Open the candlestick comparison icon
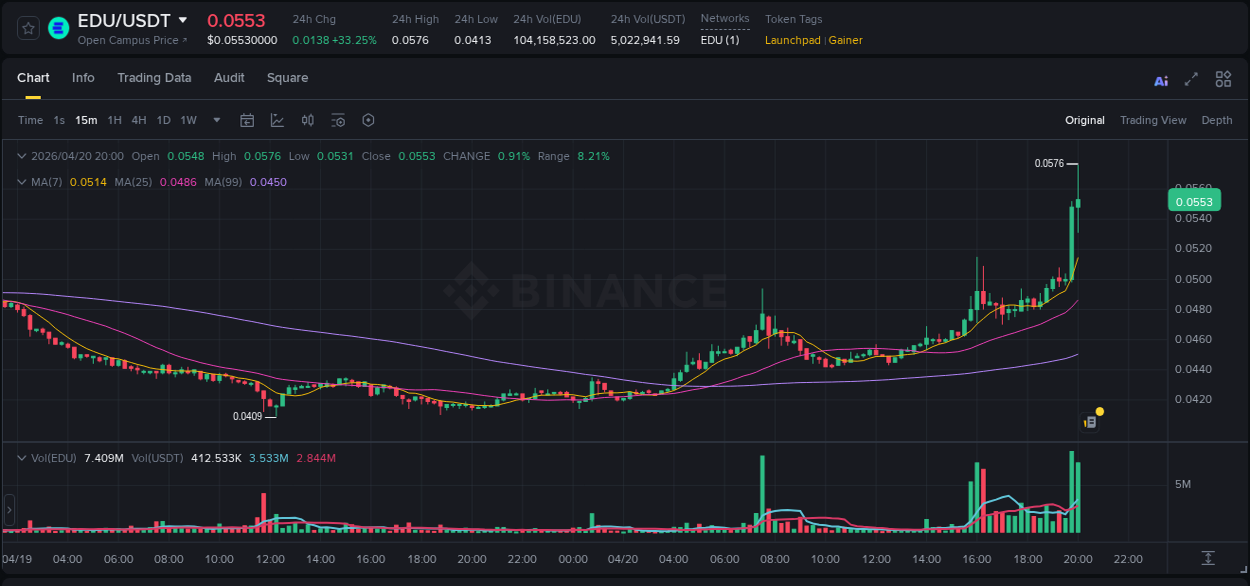Image resolution: width=1250 pixels, height=586 pixels. point(307,120)
